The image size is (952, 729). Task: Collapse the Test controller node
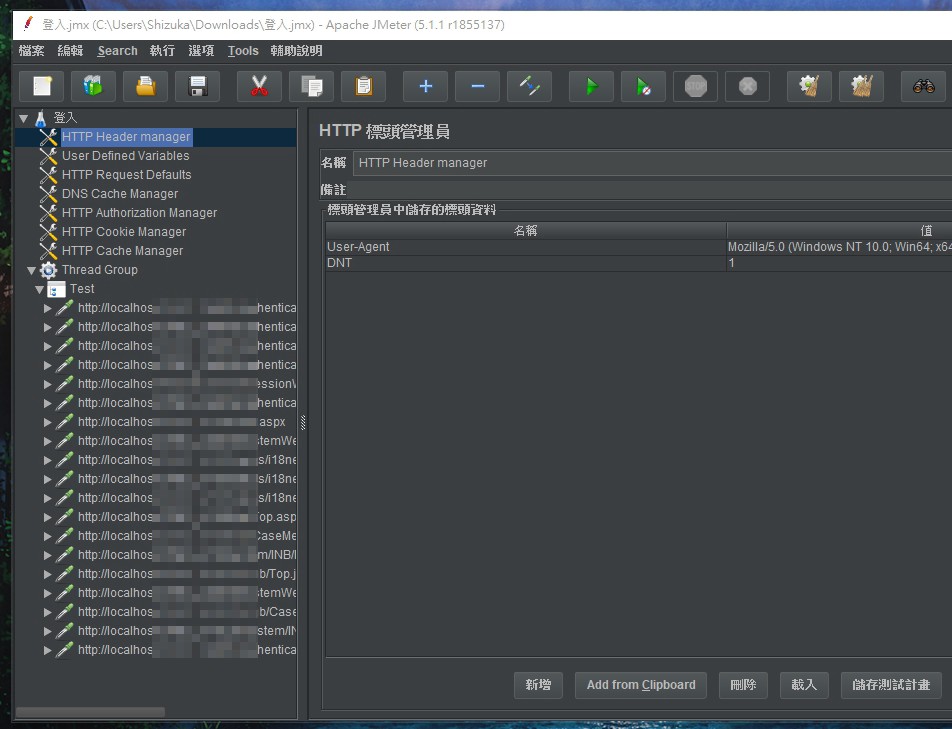pos(40,289)
